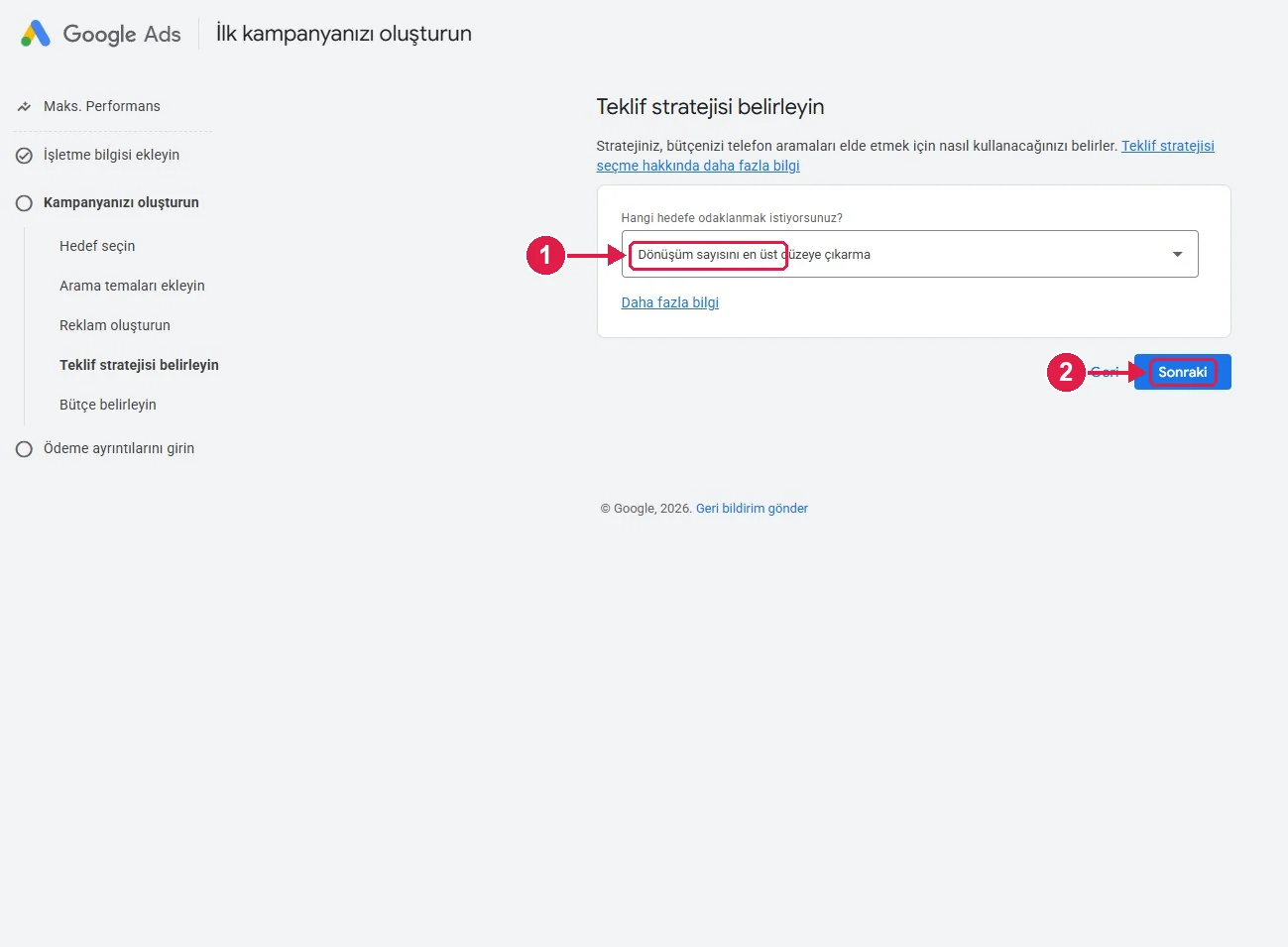Open the Daha fazla bilgi link

(x=670, y=302)
